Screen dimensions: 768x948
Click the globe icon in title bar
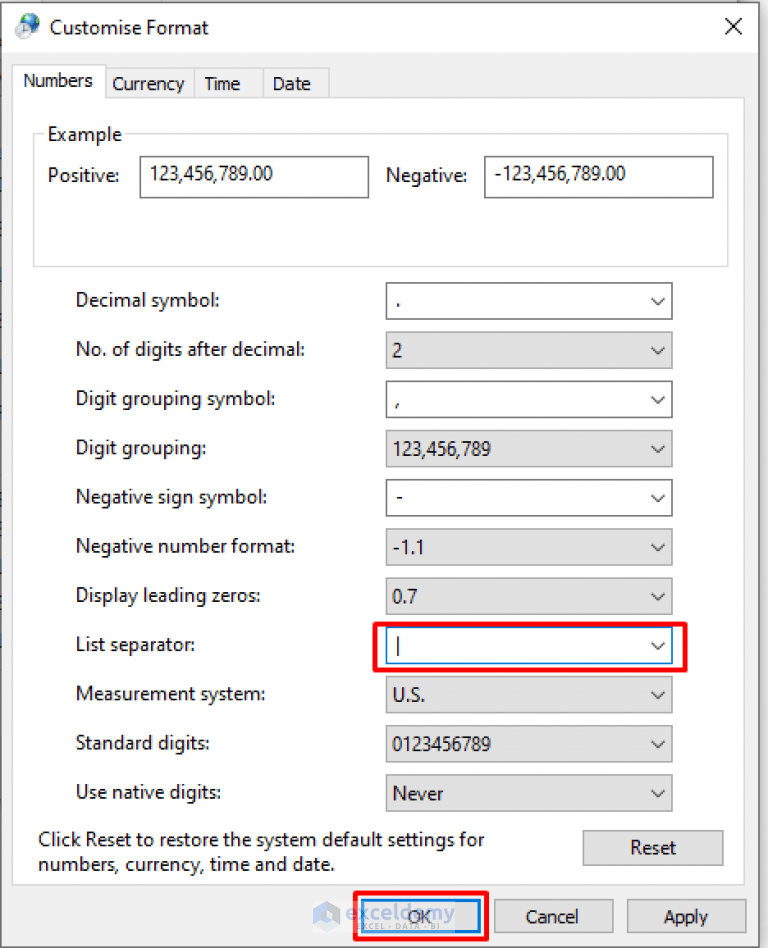pos(28,27)
